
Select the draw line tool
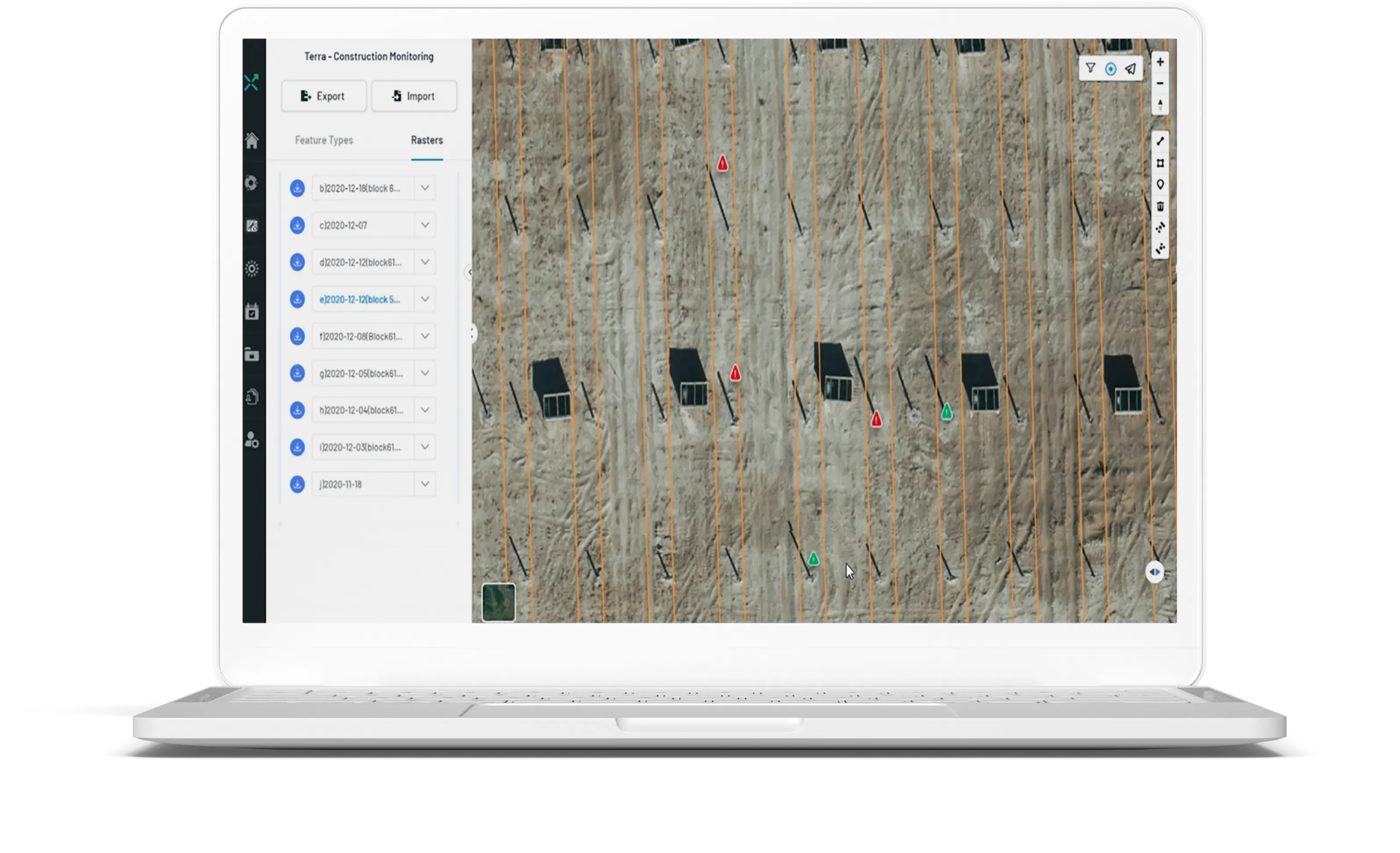pyautogui.click(x=1160, y=141)
